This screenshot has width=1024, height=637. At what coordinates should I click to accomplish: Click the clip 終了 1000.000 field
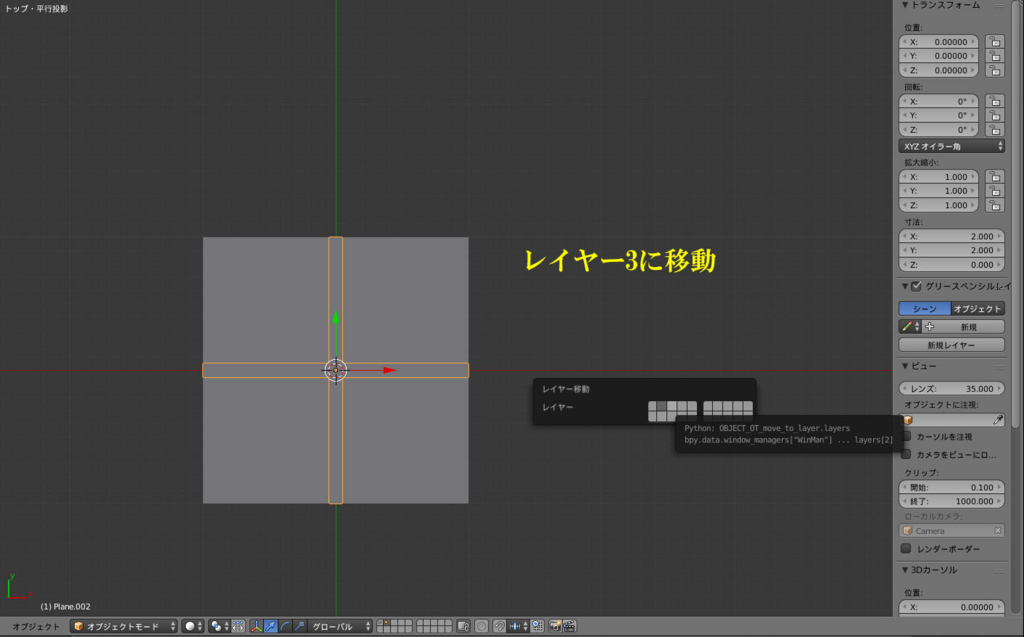(952, 502)
